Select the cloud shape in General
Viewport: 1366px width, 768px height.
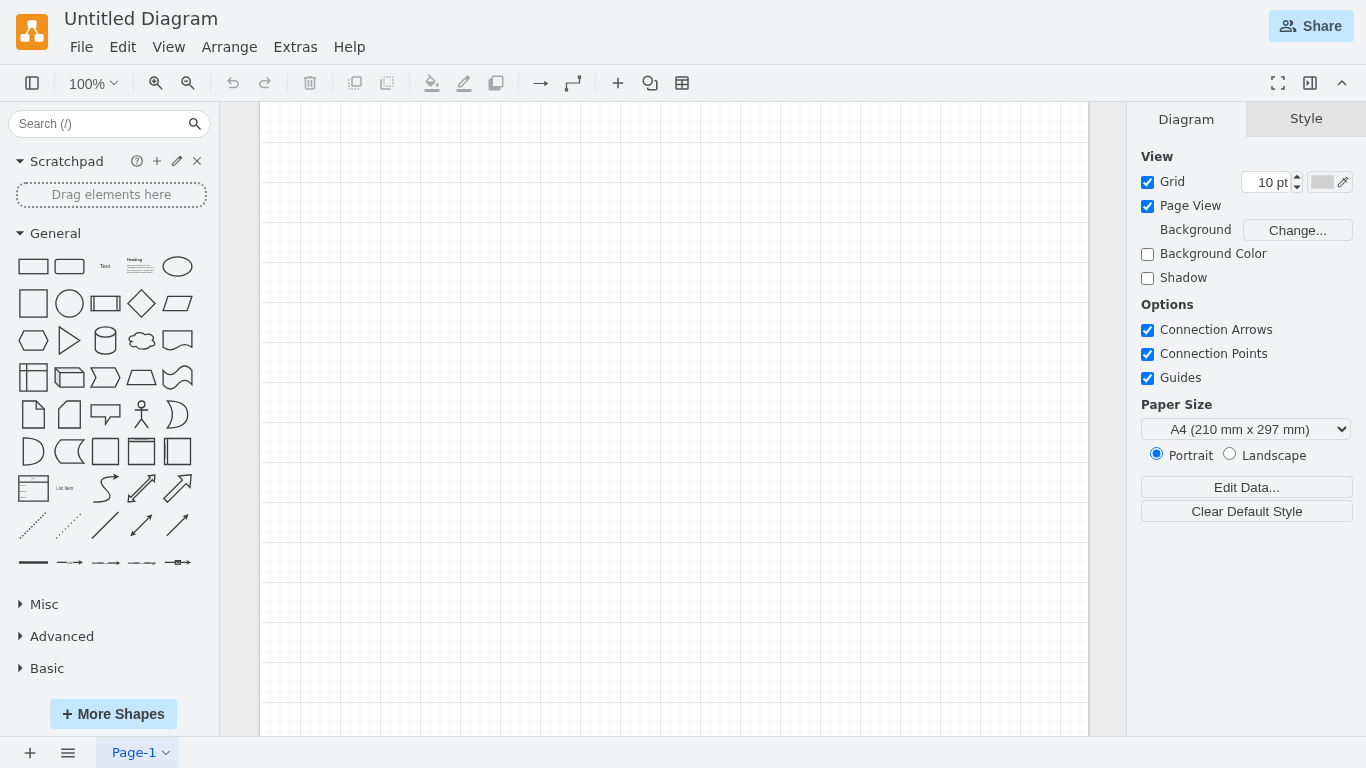[141, 340]
